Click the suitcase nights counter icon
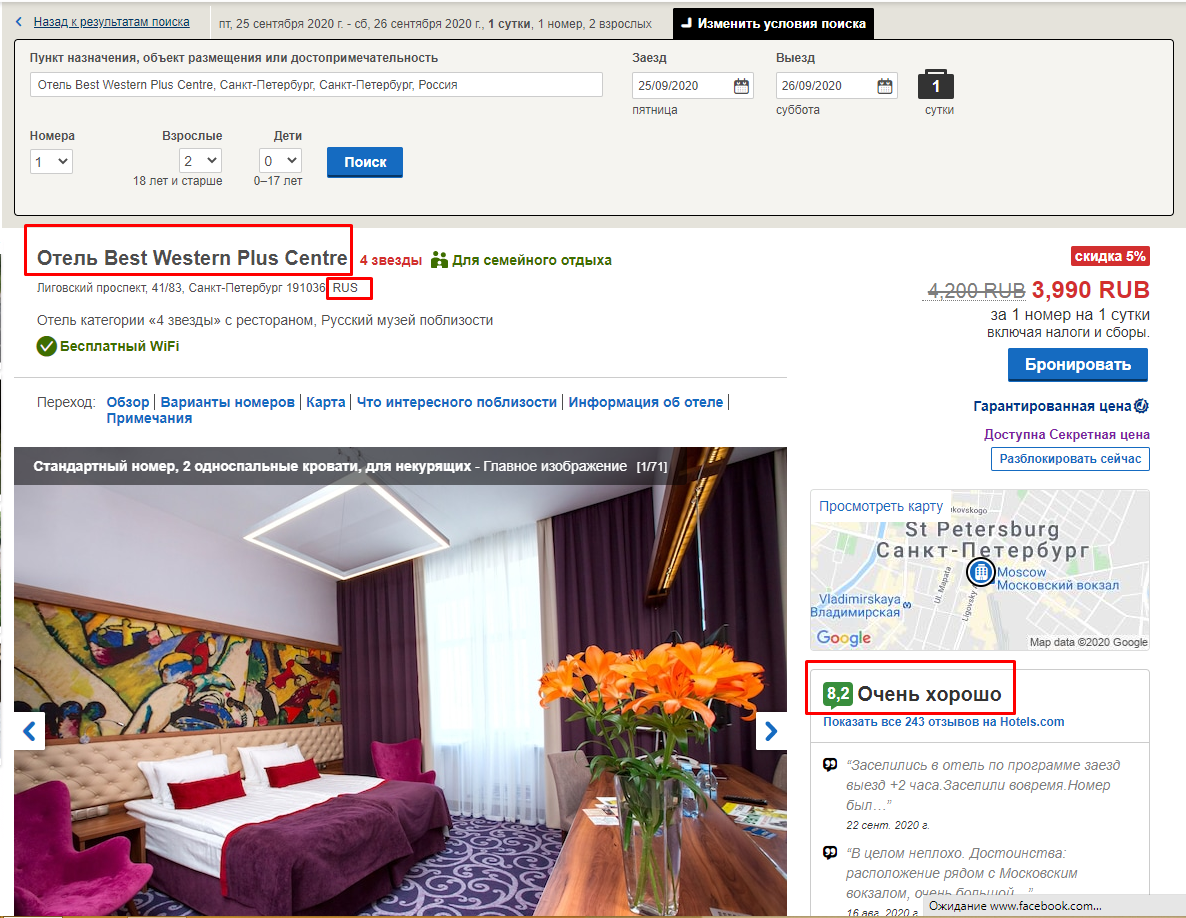 click(936, 85)
